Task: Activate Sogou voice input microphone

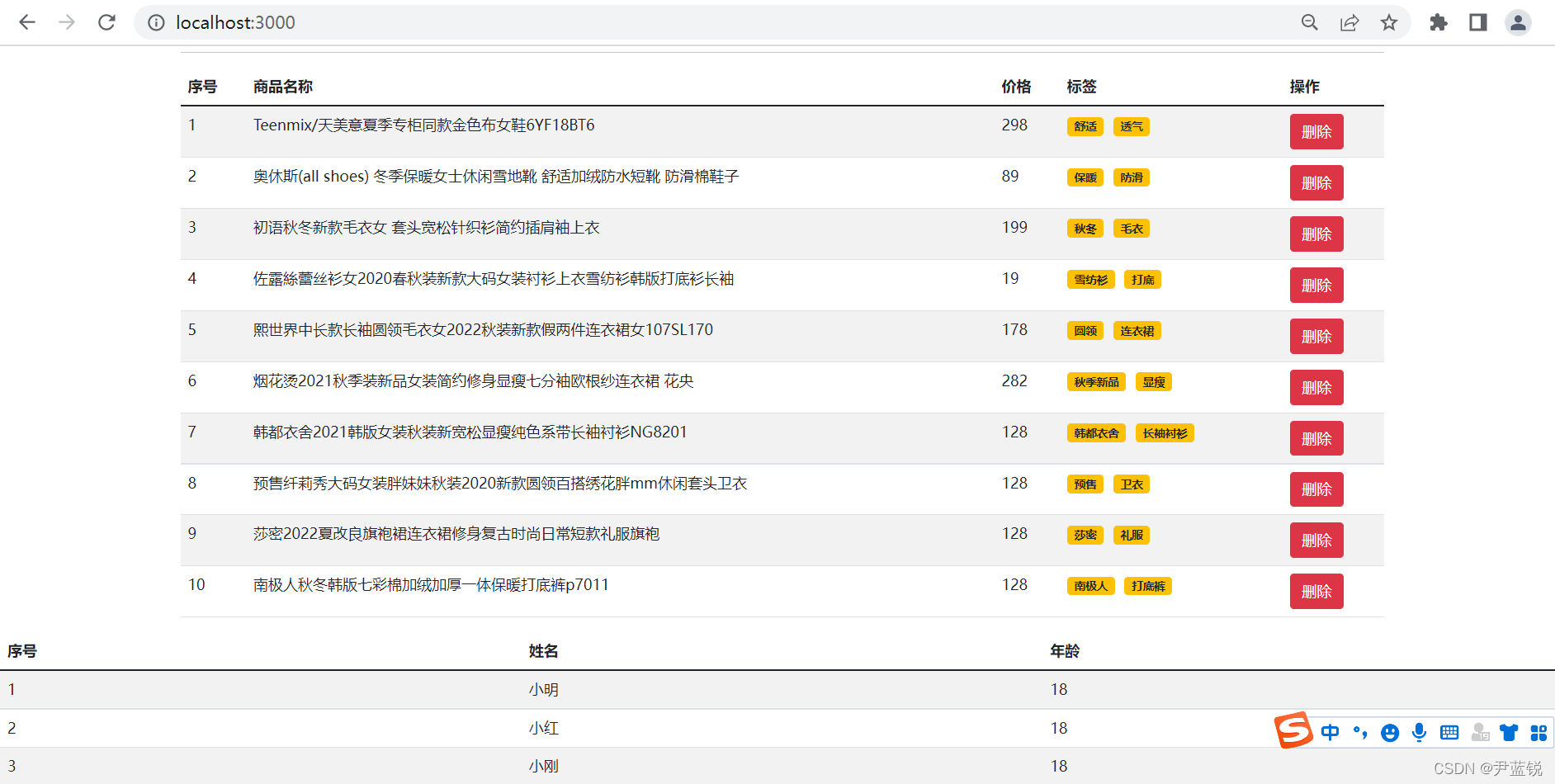Action: 1420,732
